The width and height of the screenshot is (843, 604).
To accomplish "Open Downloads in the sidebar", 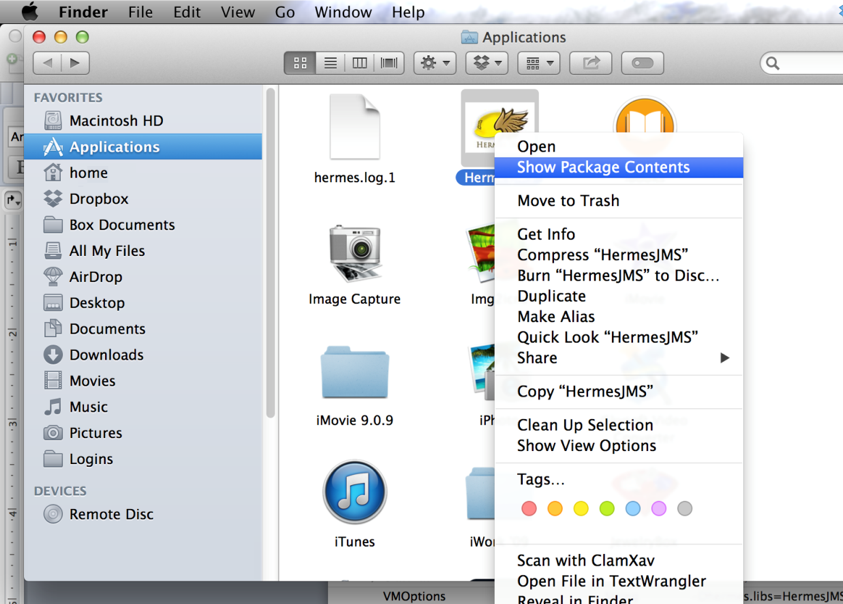I will pos(106,355).
